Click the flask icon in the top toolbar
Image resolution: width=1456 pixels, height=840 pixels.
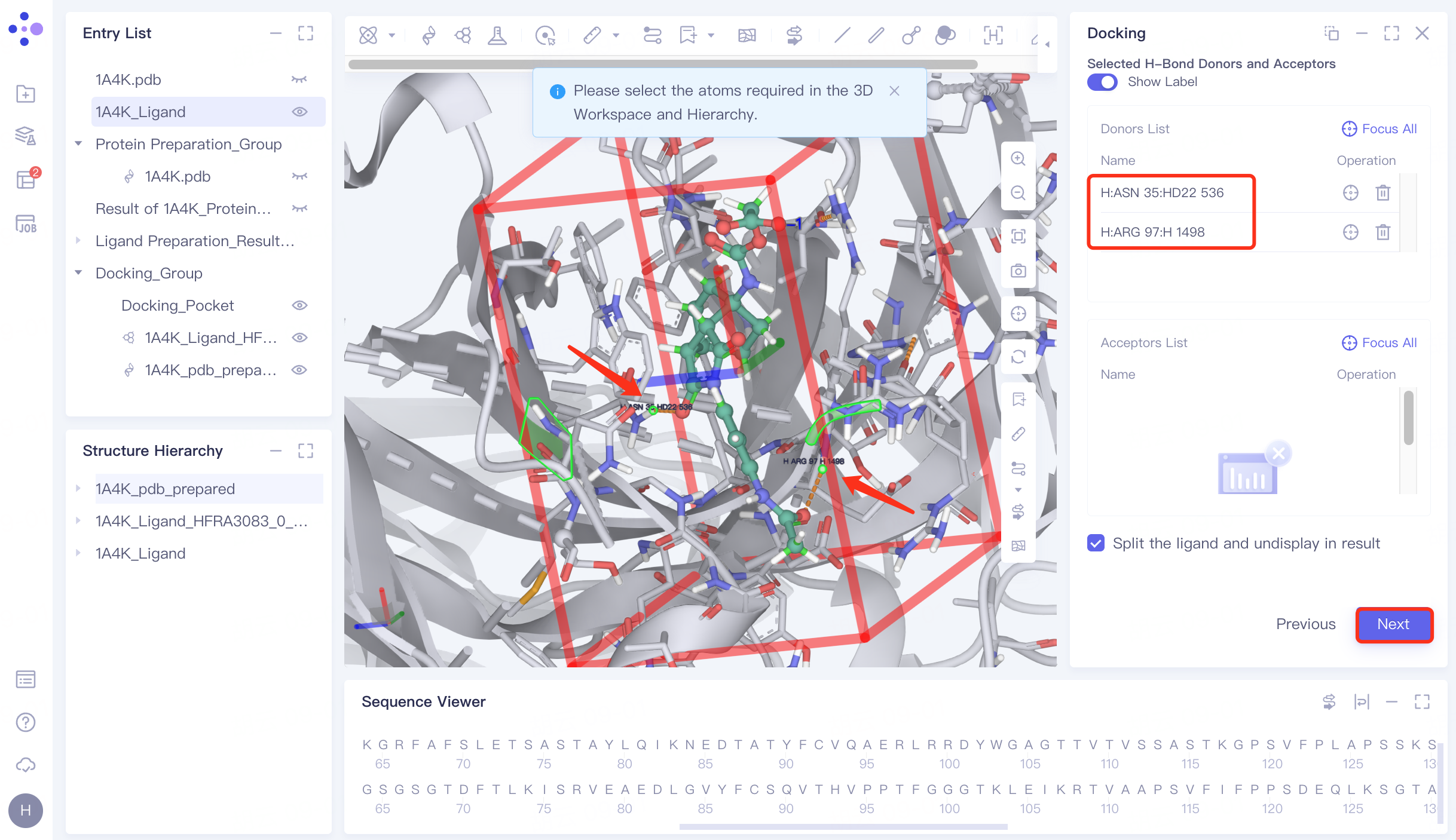(x=497, y=35)
